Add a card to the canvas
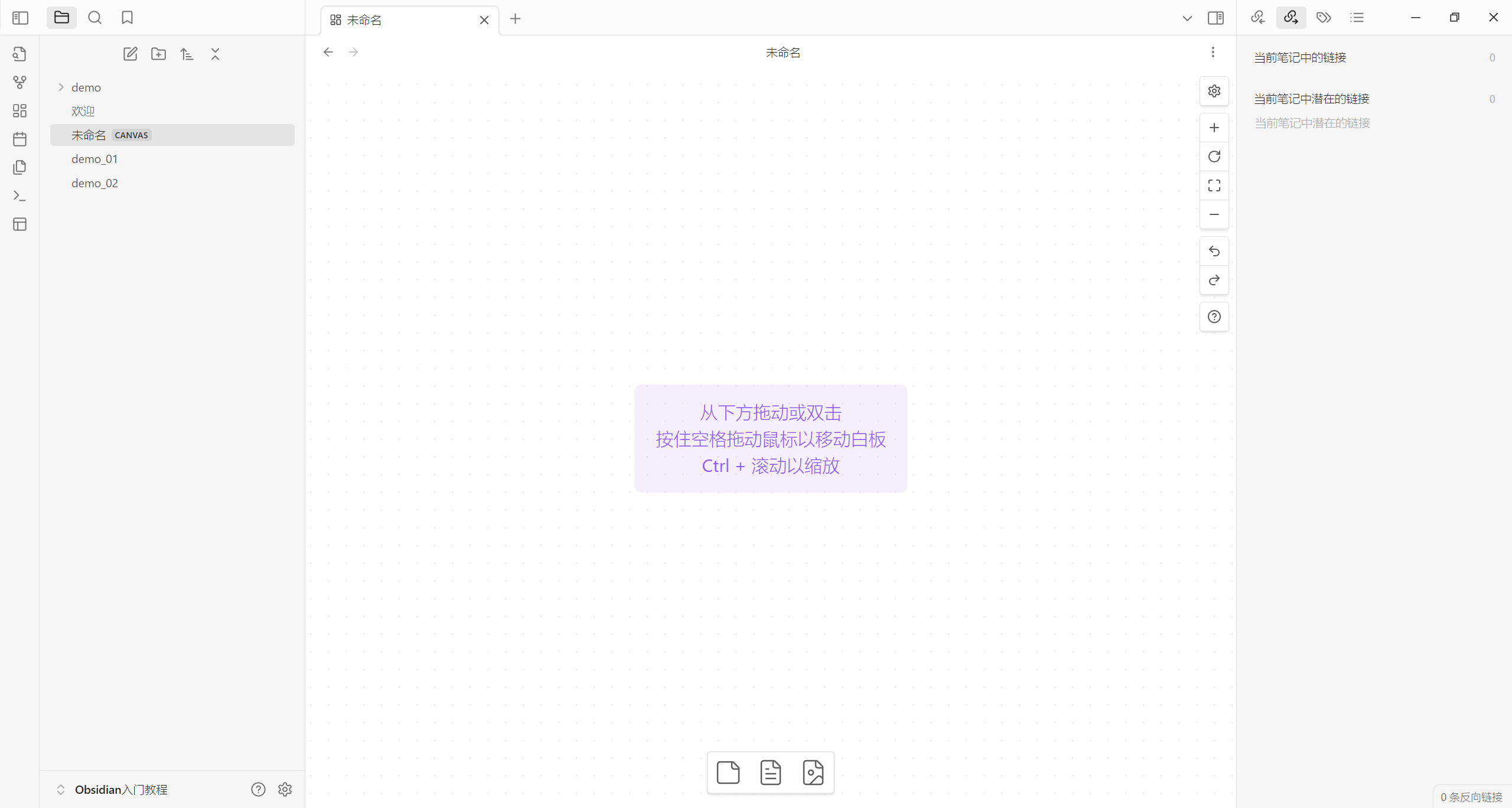The width and height of the screenshot is (1512, 808). coord(728,772)
